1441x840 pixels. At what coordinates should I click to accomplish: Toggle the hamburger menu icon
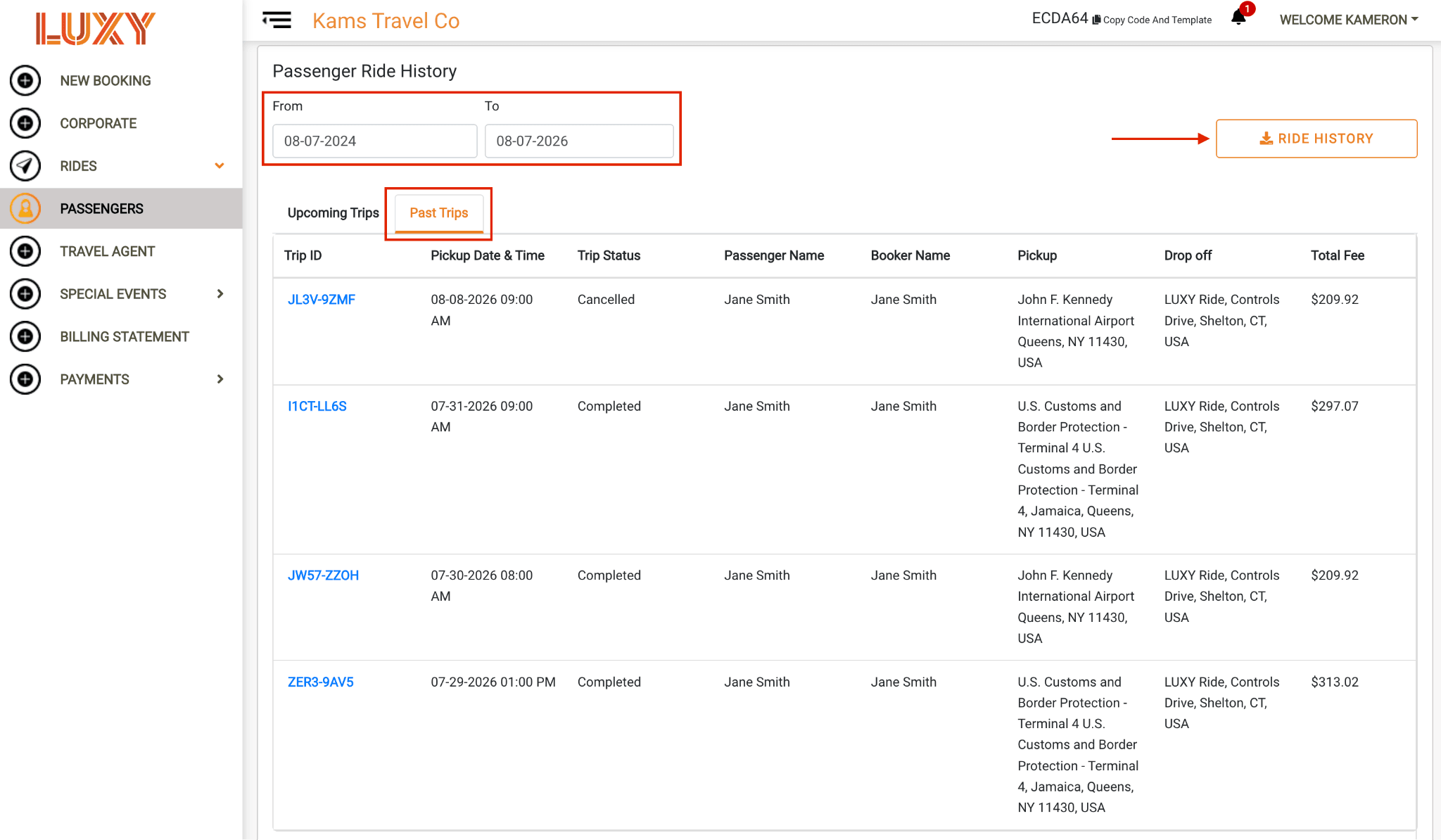click(x=277, y=20)
